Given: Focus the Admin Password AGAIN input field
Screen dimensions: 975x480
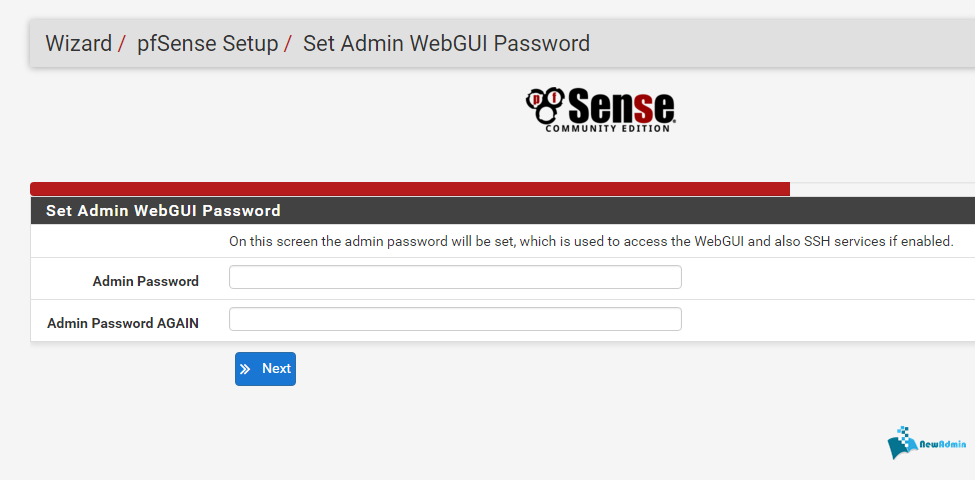Looking at the screenshot, I should (455, 319).
